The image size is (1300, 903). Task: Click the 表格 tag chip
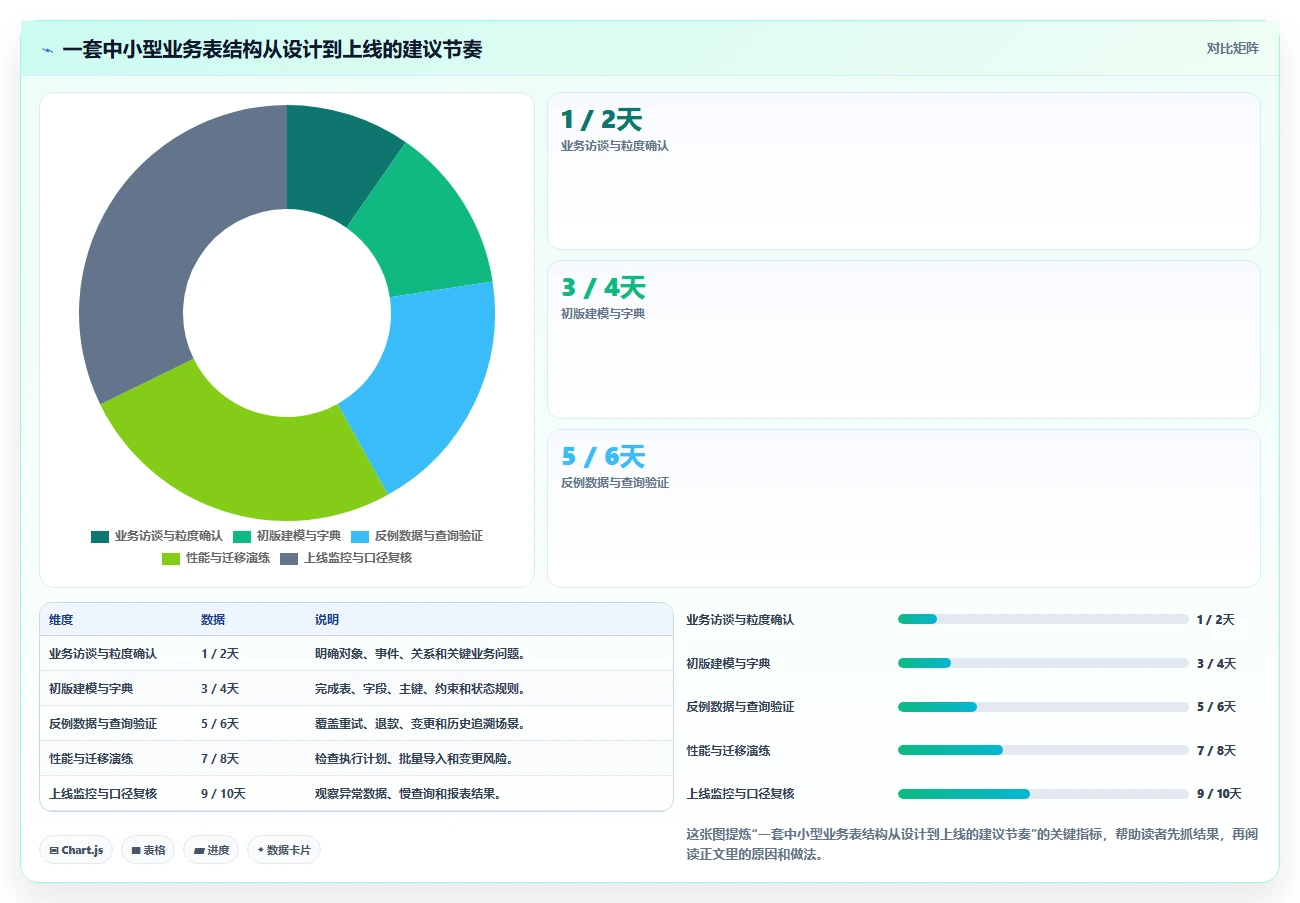[x=148, y=850]
